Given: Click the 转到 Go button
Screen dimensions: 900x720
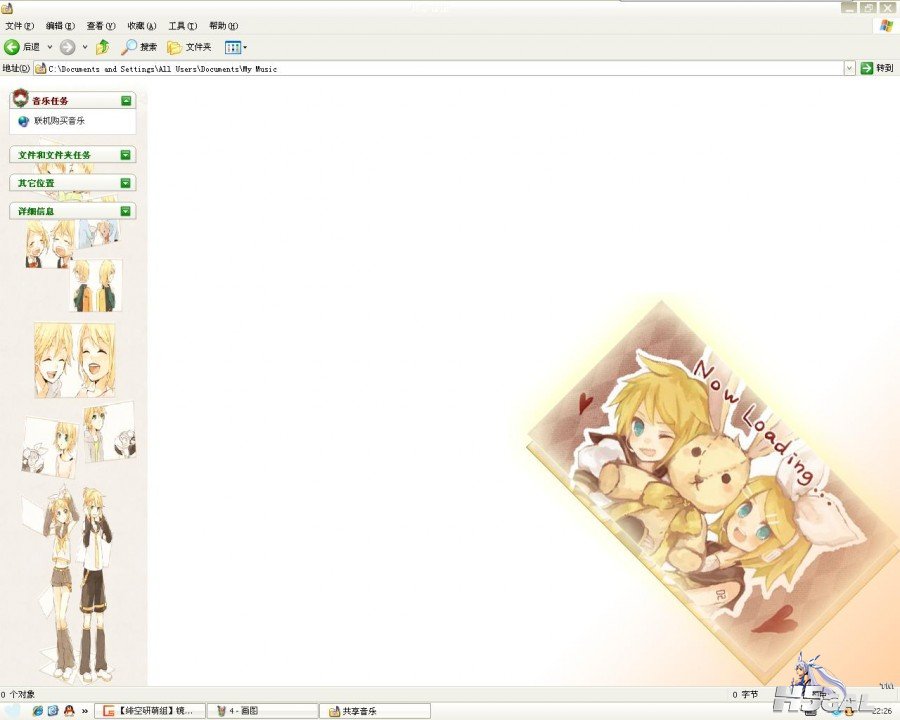Looking at the screenshot, I should coord(877,68).
